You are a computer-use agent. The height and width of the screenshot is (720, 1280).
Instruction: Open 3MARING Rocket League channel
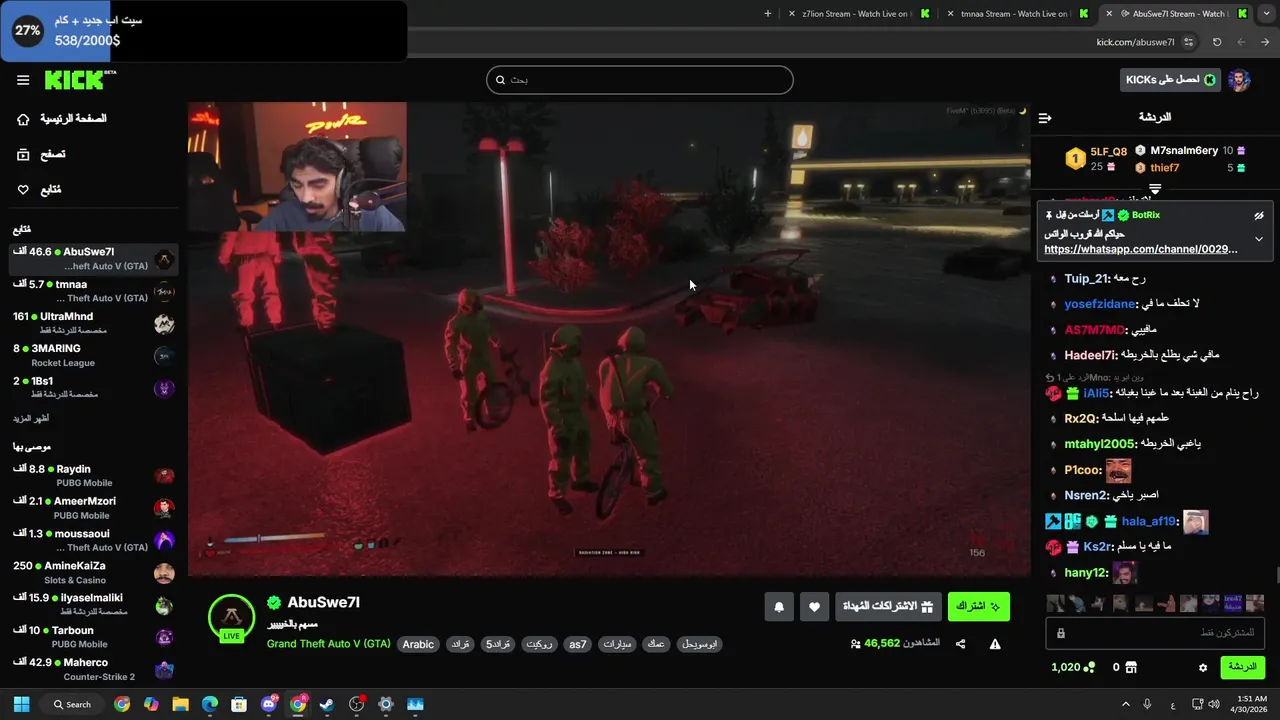(x=94, y=355)
